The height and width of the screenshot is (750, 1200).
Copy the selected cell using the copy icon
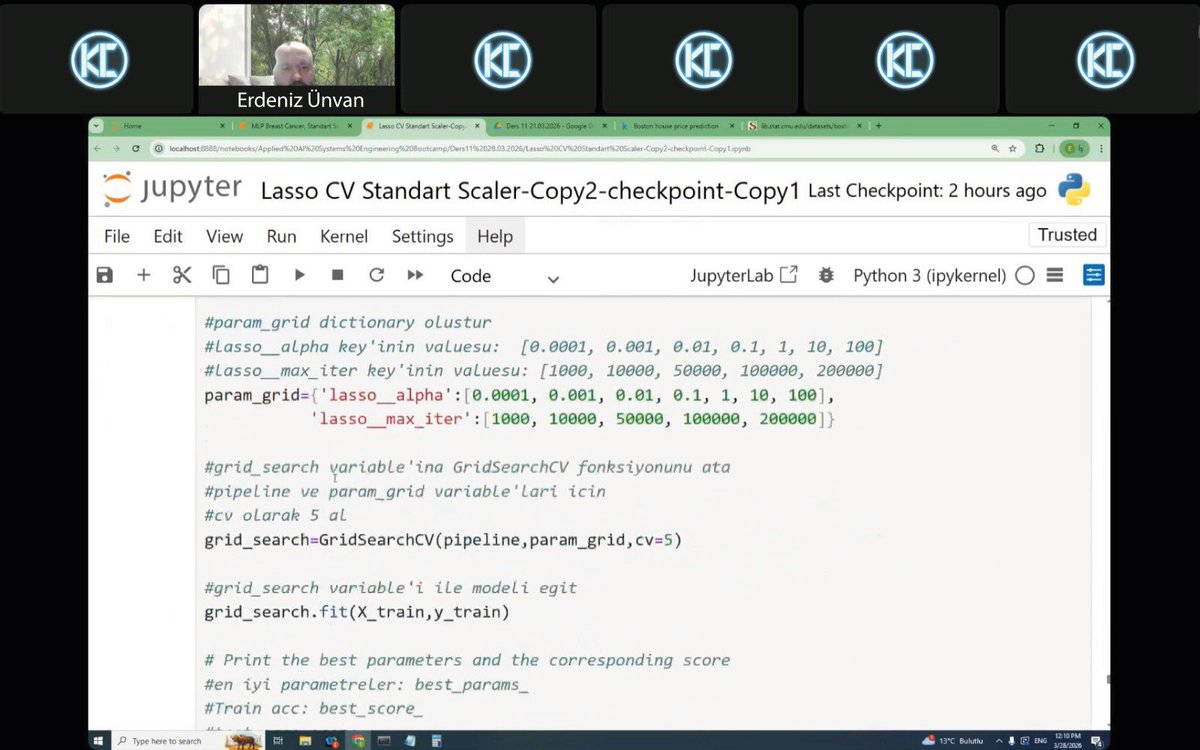[221, 275]
